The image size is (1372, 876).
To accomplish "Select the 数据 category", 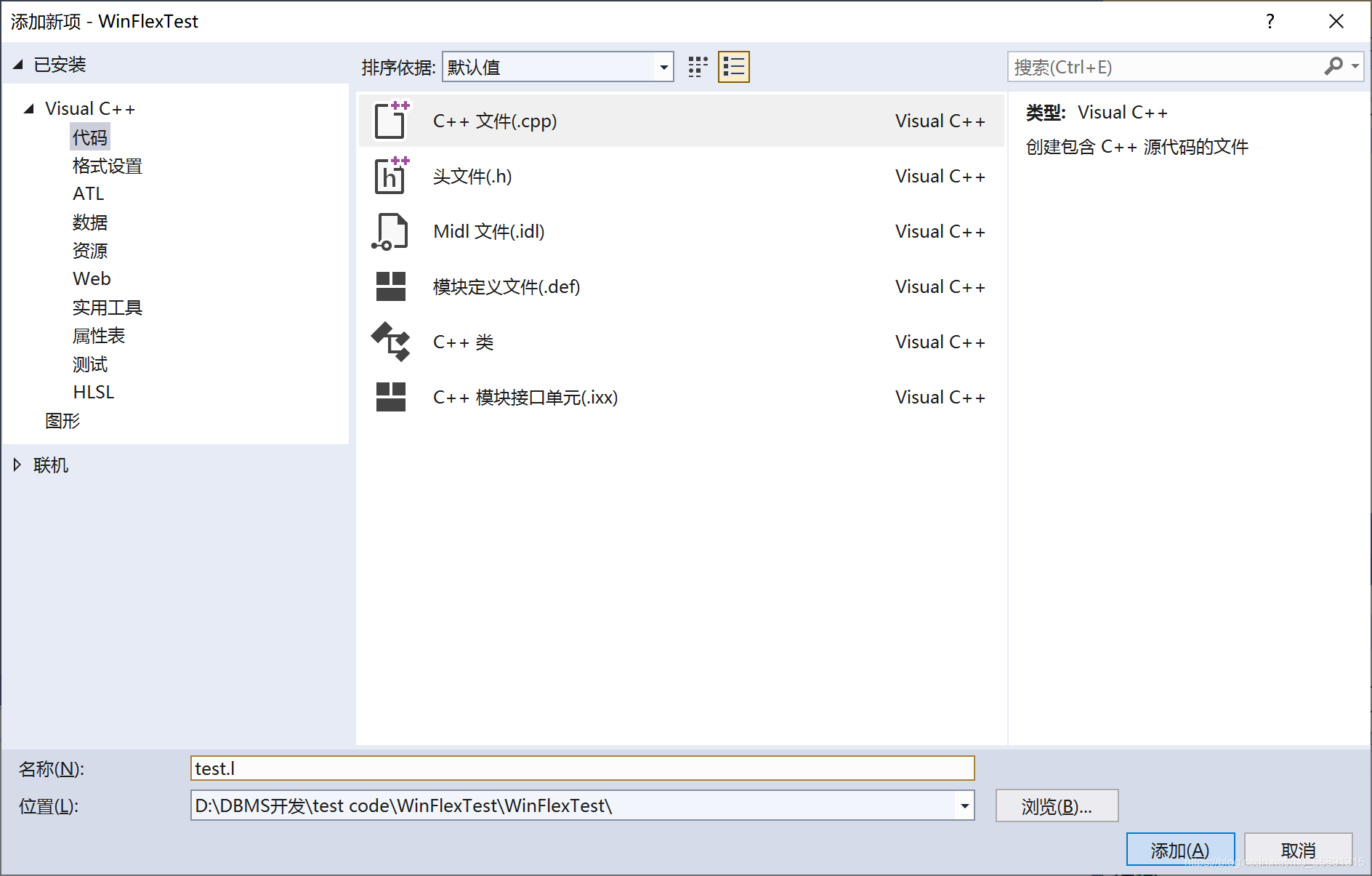I will [x=90, y=222].
